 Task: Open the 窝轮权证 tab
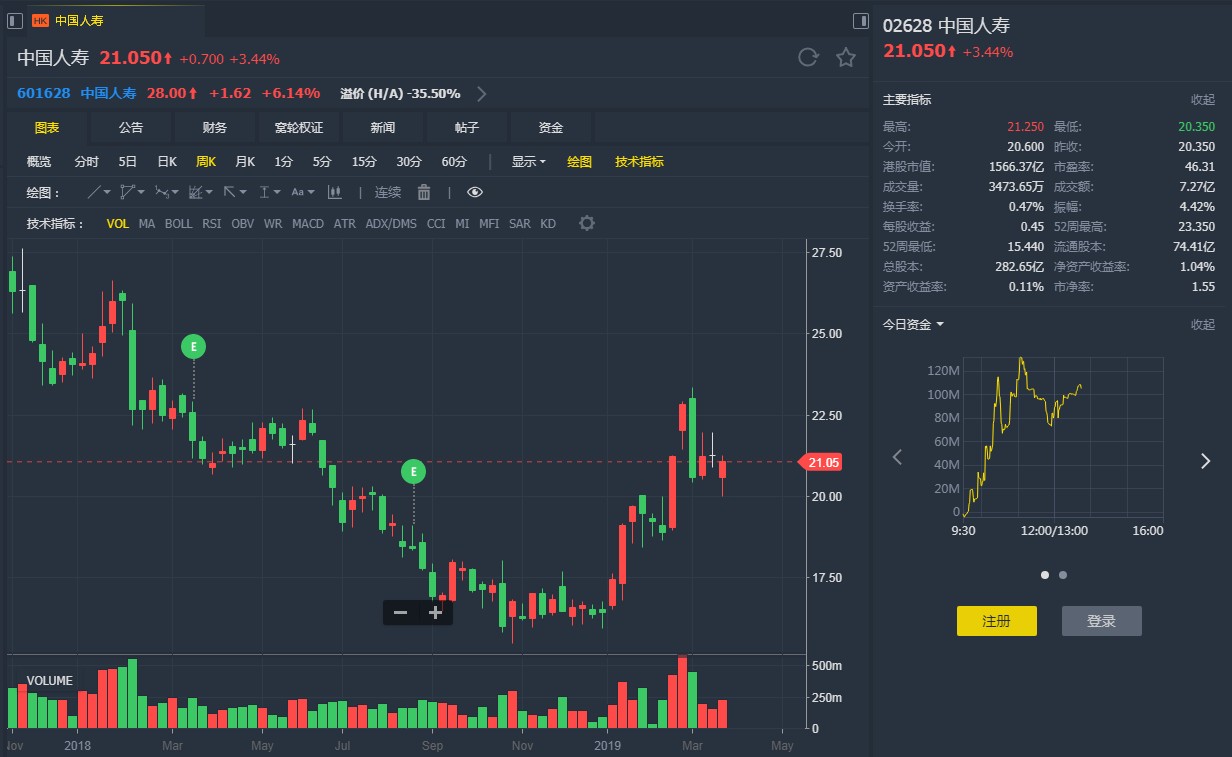[299, 128]
